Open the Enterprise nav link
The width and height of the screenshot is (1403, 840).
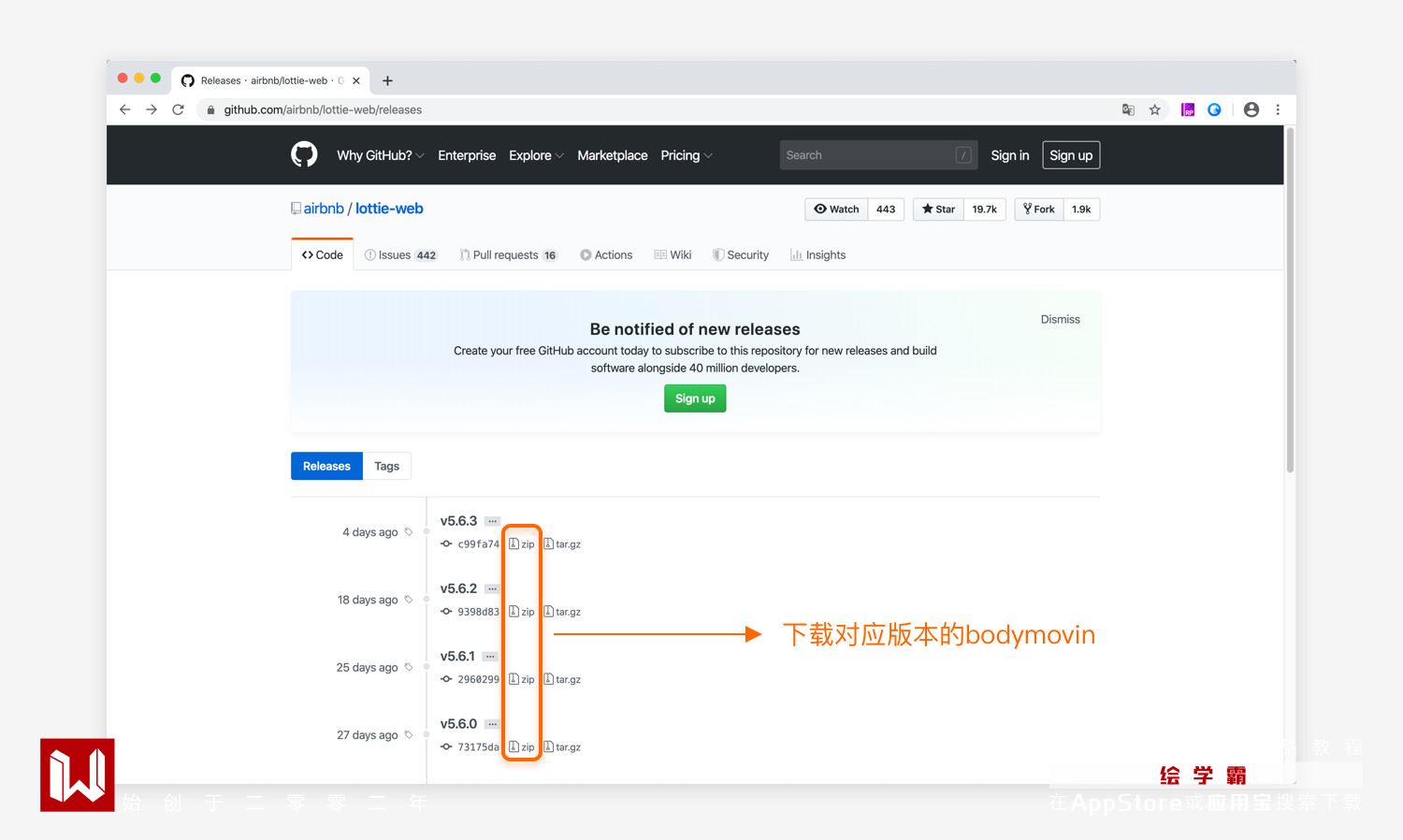[467, 155]
